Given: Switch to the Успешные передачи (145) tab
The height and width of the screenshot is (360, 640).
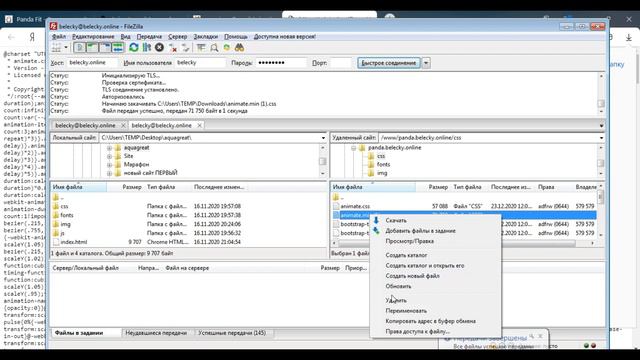Looking at the screenshot, I should coord(232,333).
